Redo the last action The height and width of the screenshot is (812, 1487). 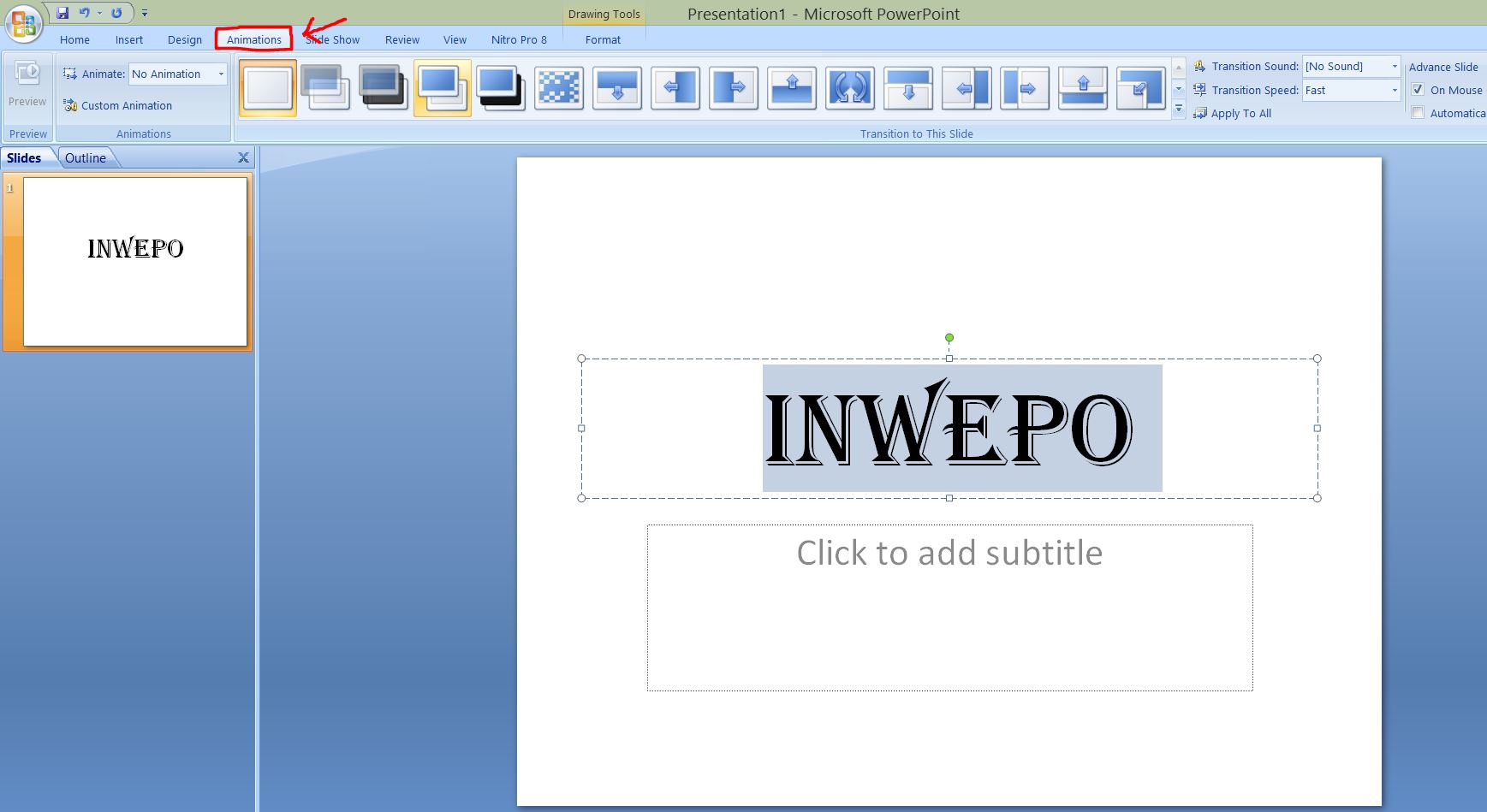click(x=116, y=13)
